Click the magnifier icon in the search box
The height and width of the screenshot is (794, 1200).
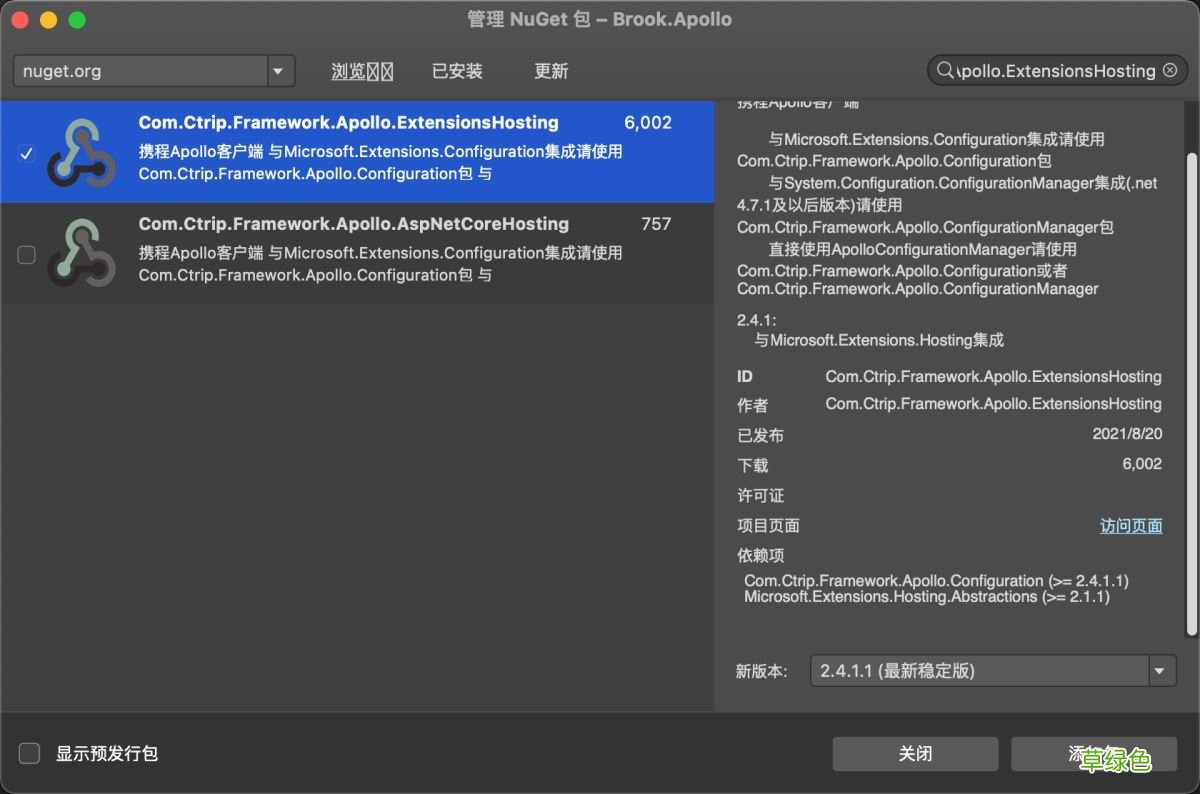[x=945, y=70]
